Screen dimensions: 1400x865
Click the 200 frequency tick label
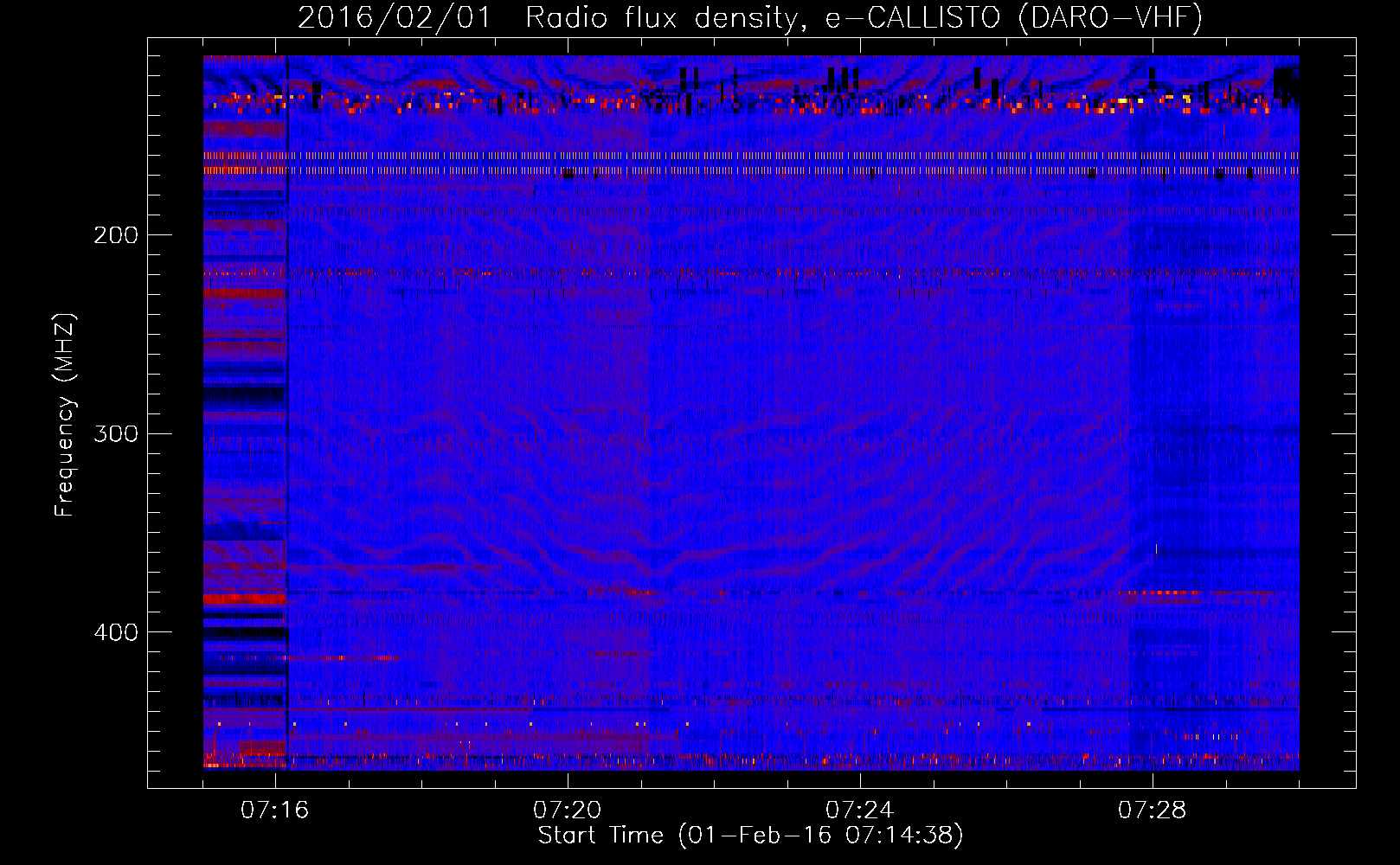click(x=116, y=235)
